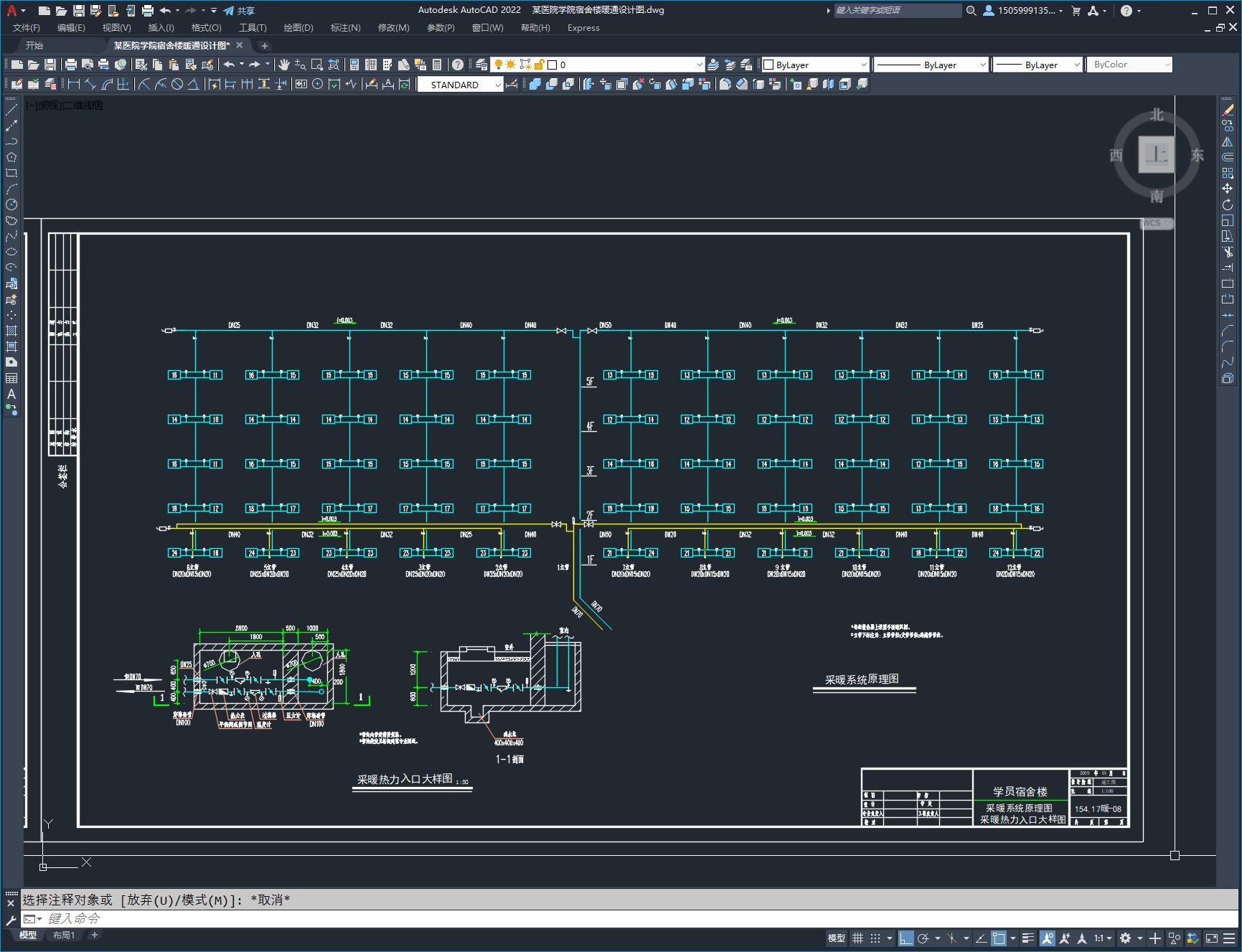Open the 文件(F) menu
1242x952 pixels.
pyautogui.click(x=27, y=28)
